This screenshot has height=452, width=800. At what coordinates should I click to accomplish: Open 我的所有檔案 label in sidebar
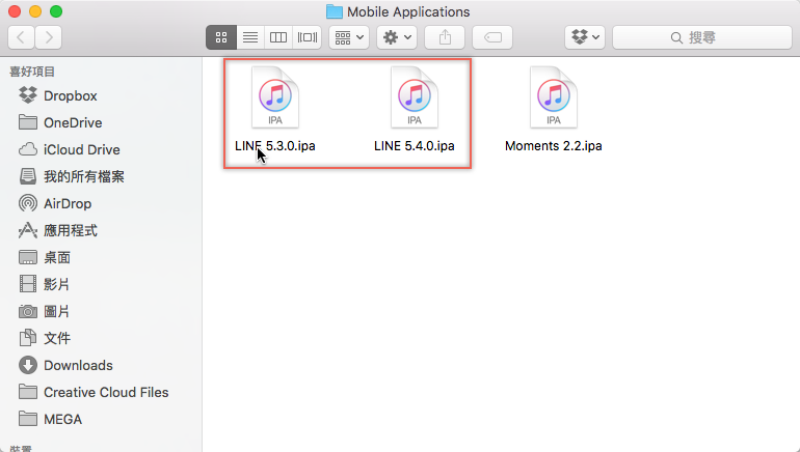tap(84, 177)
